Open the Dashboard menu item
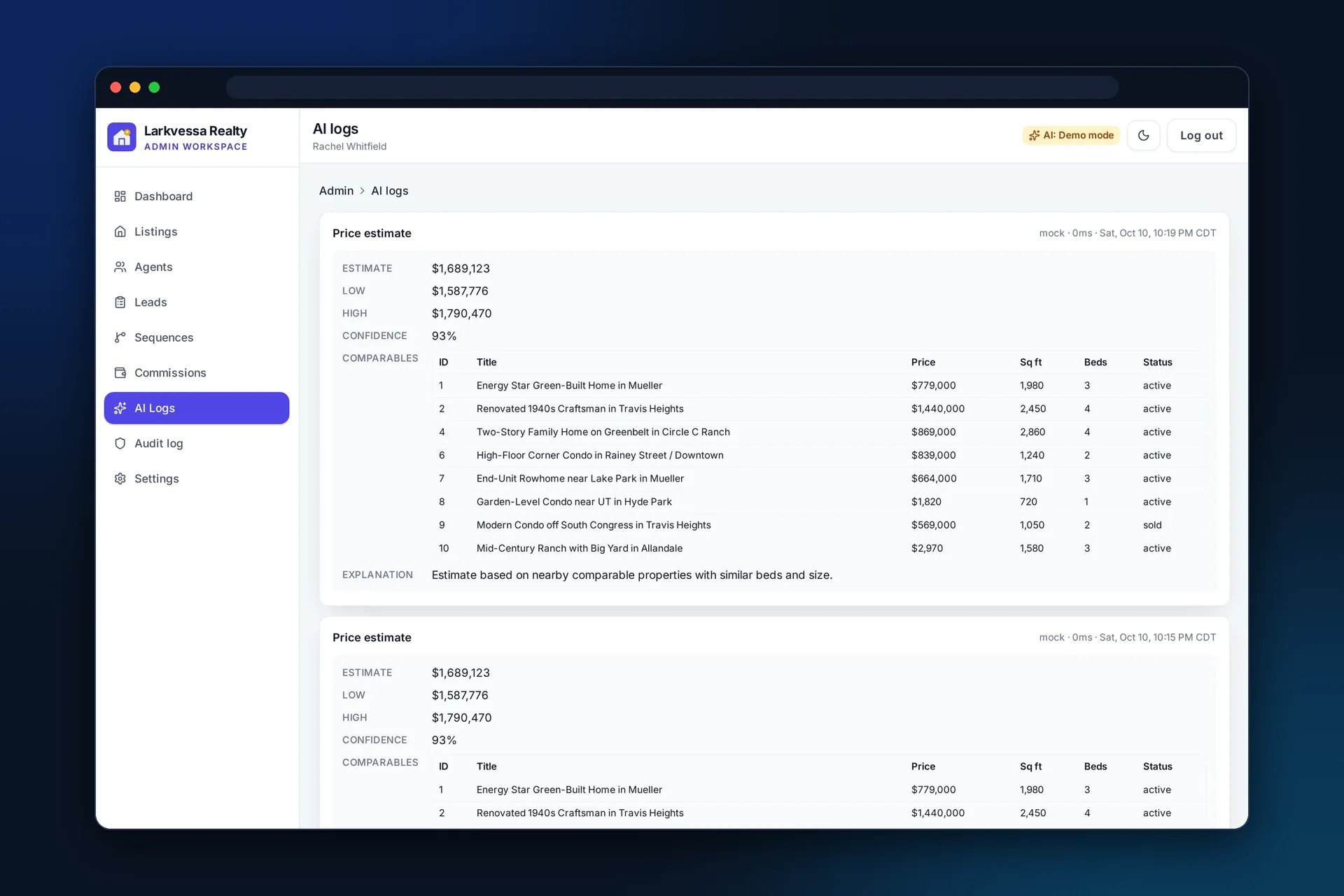This screenshot has width=1344, height=896. pyautogui.click(x=197, y=196)
